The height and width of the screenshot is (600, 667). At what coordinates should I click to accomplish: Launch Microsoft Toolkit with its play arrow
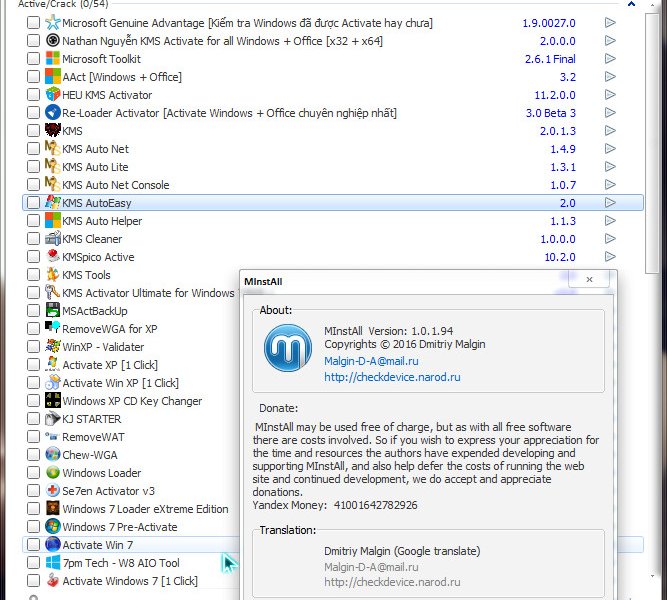(x=610, y=58)
